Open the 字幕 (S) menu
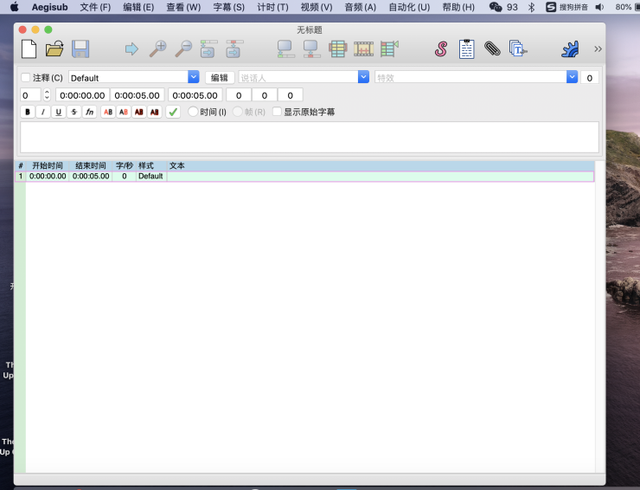640x490 pixels. 229,7
